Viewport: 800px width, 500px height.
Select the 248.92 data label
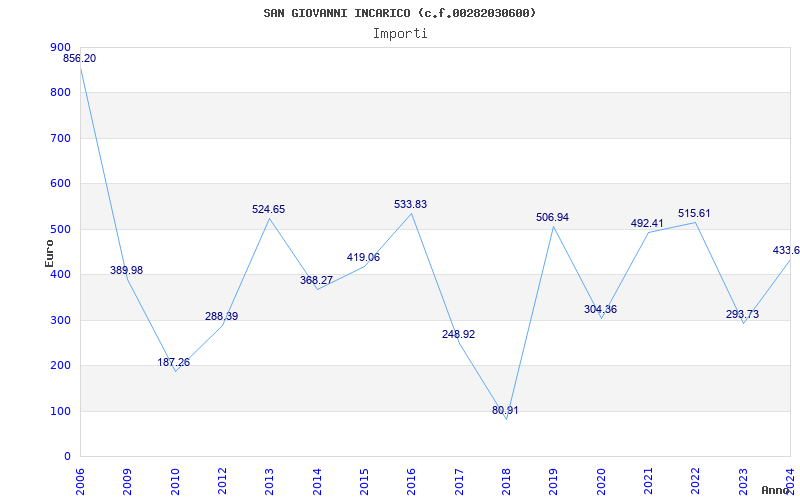coord(458,335)
